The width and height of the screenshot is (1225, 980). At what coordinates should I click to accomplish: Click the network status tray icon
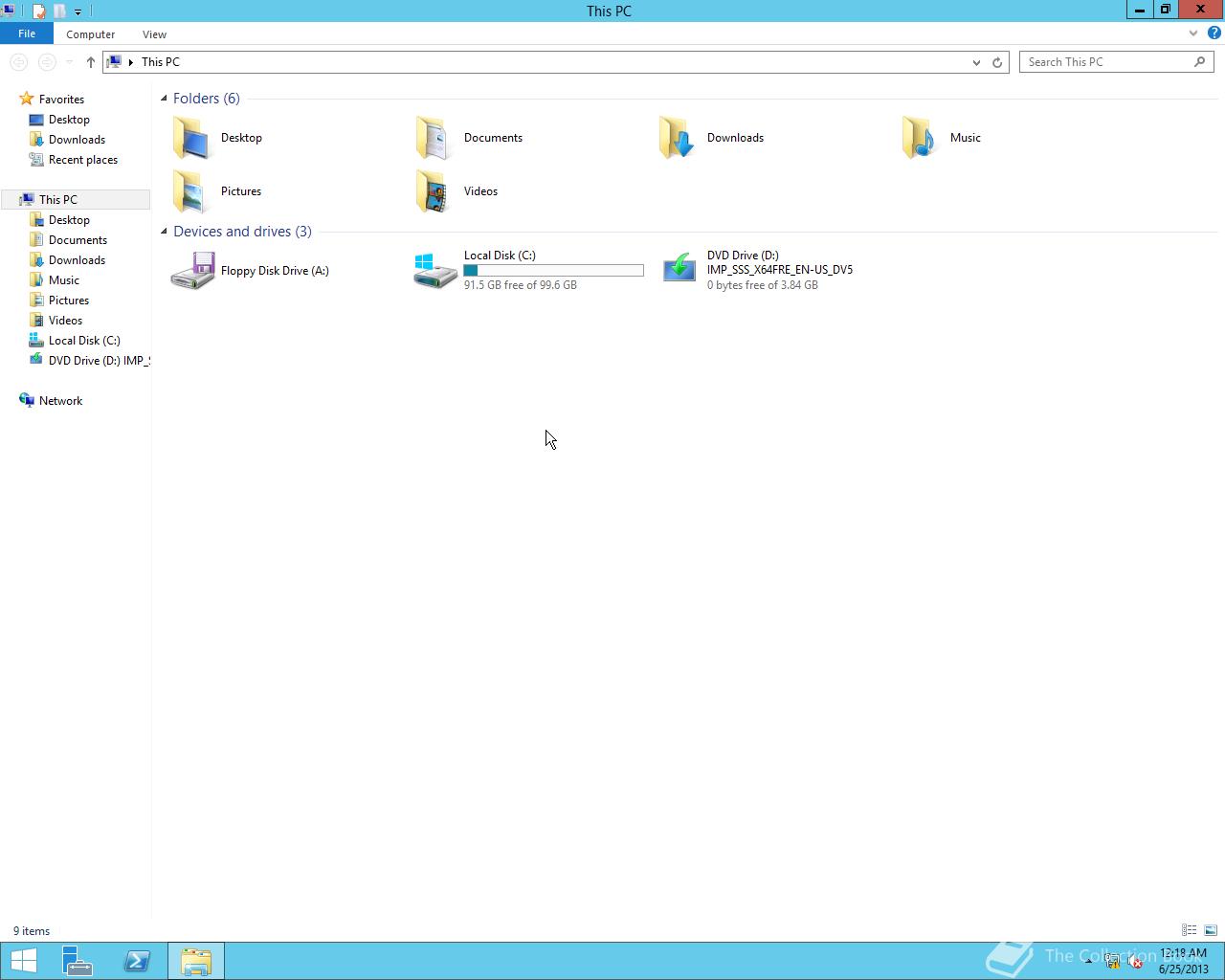point(1112,962)
